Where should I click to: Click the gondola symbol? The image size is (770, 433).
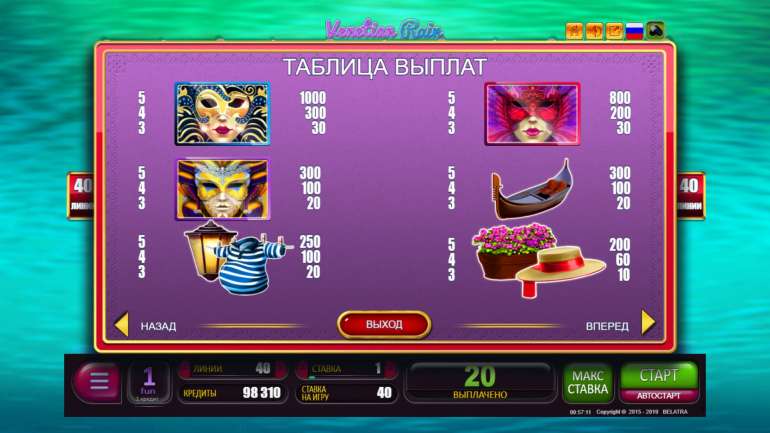click(x=532, y=189)
